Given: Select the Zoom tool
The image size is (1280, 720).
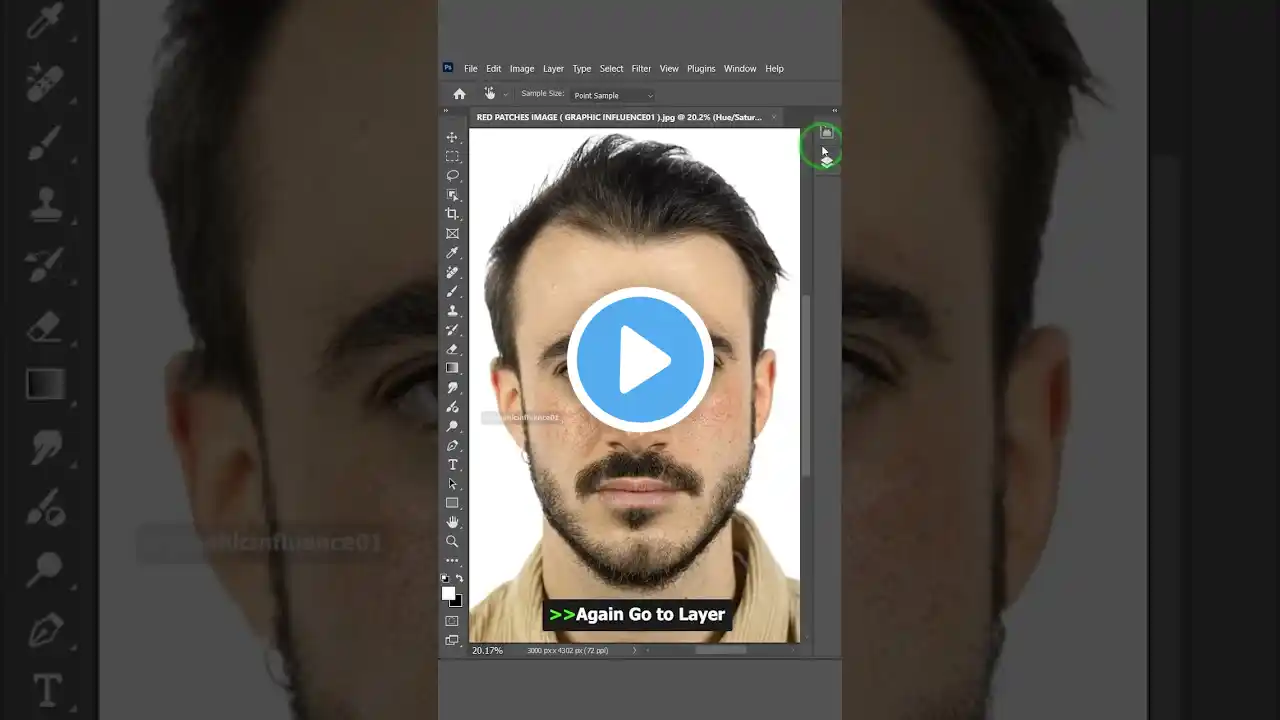Looking at the screenshot, I should tap(452, 541).
